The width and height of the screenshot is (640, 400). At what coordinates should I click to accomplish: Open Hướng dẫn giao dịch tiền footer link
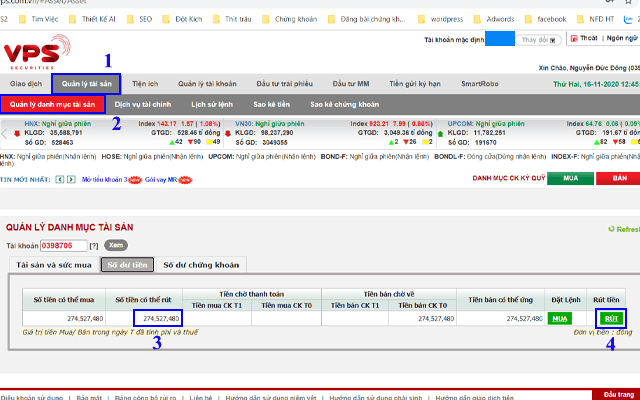pyautogui.click(x=474, y=397)
